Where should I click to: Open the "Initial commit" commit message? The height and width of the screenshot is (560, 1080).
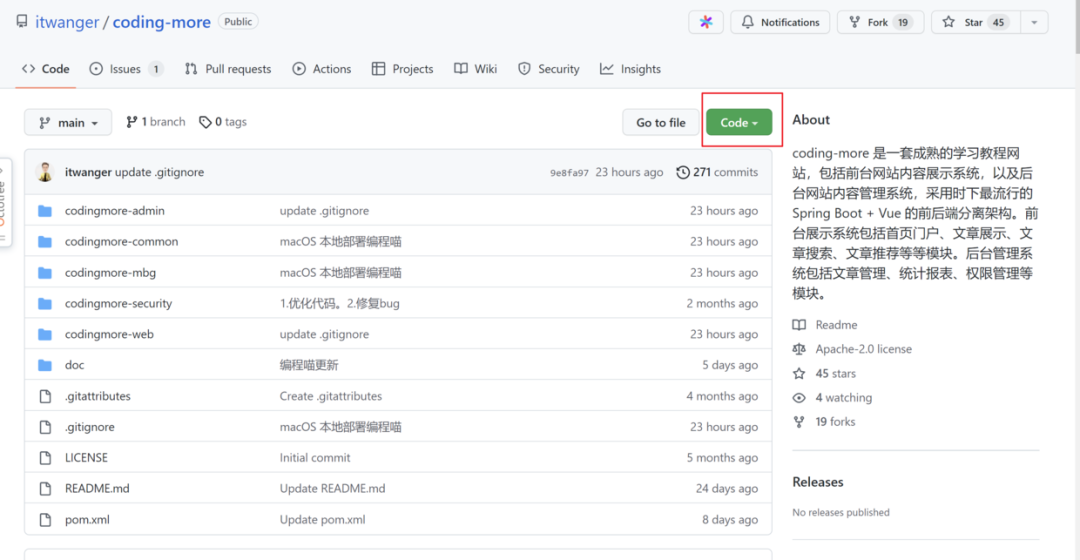coord(315,457)
